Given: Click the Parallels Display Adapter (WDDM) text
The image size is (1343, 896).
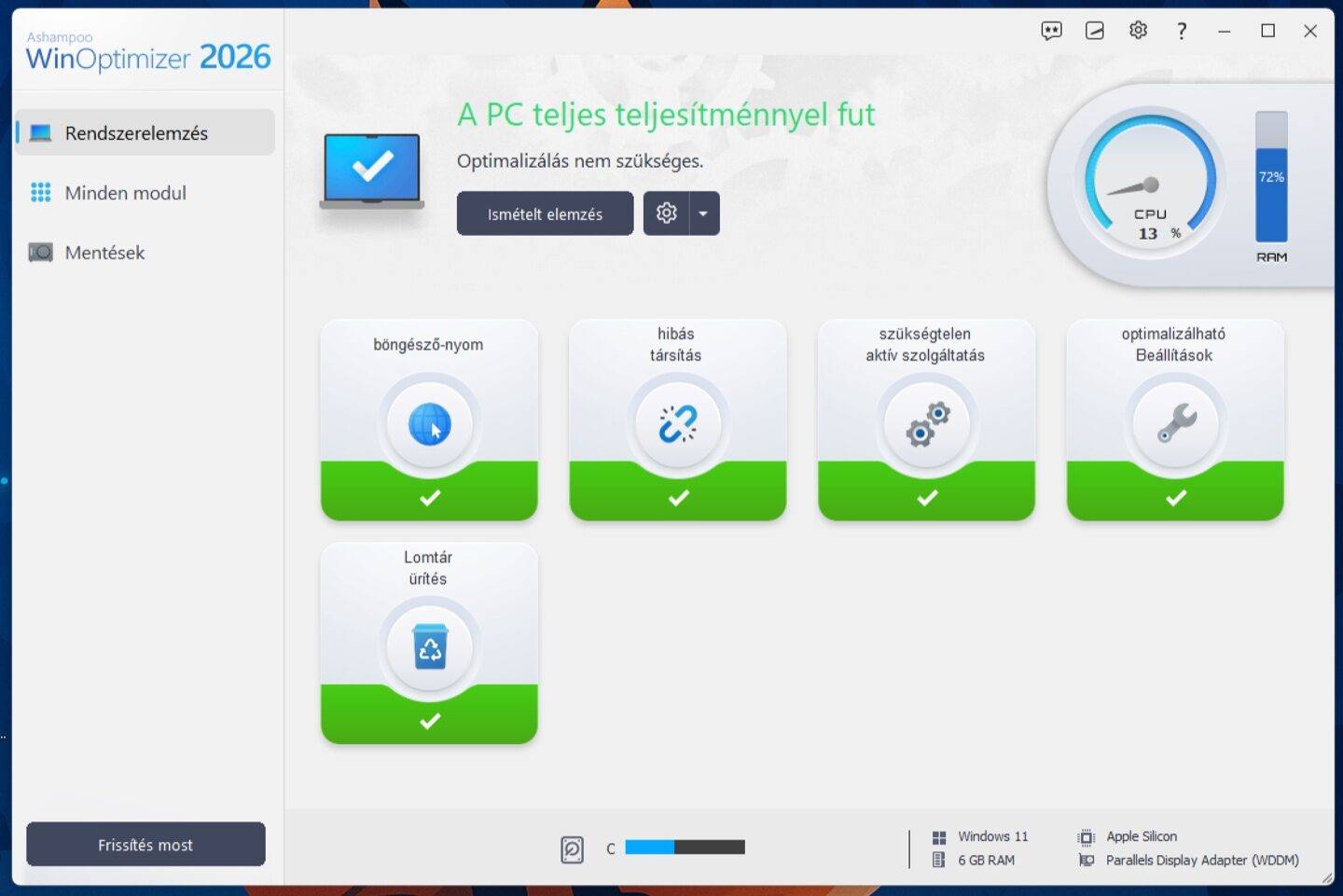Looking at the screenshot, I should (x=1202, y=860).
